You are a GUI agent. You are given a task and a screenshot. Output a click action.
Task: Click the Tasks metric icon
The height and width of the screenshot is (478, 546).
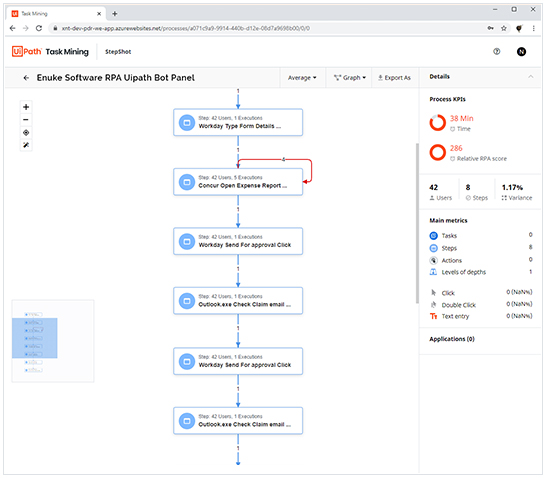pos(433,236)
